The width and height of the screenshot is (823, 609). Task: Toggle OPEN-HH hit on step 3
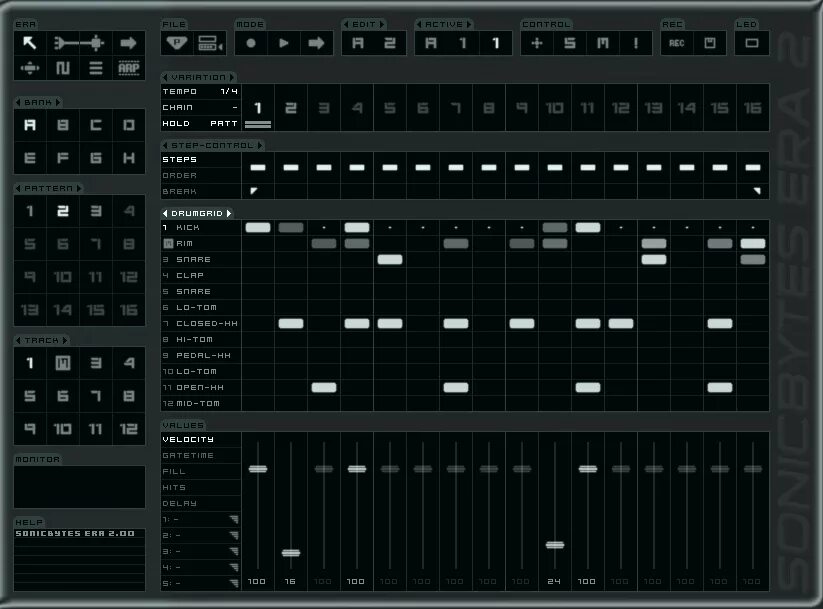[324, 387]
